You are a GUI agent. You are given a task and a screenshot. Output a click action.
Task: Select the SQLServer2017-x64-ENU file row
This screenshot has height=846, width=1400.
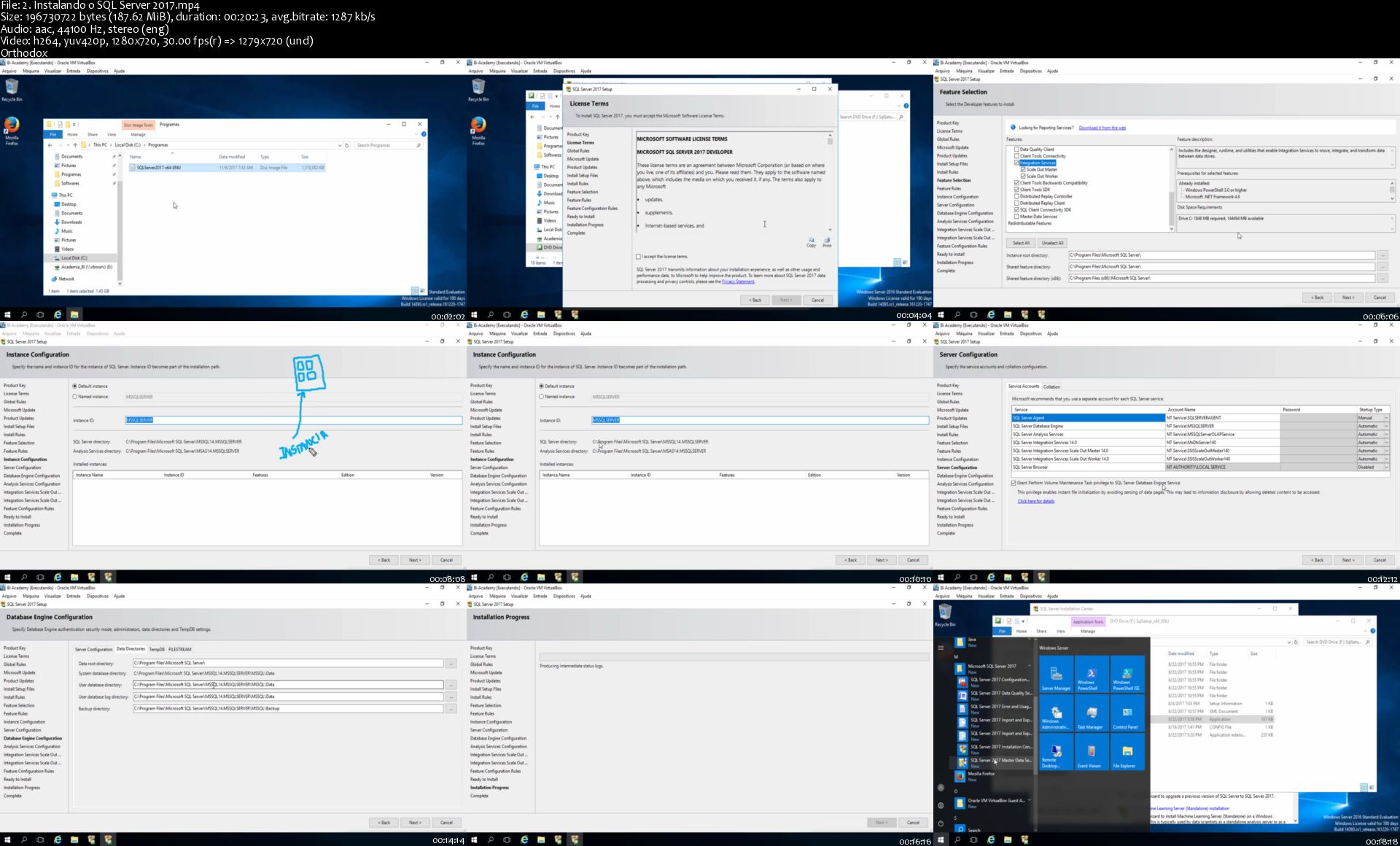(227, 168)
